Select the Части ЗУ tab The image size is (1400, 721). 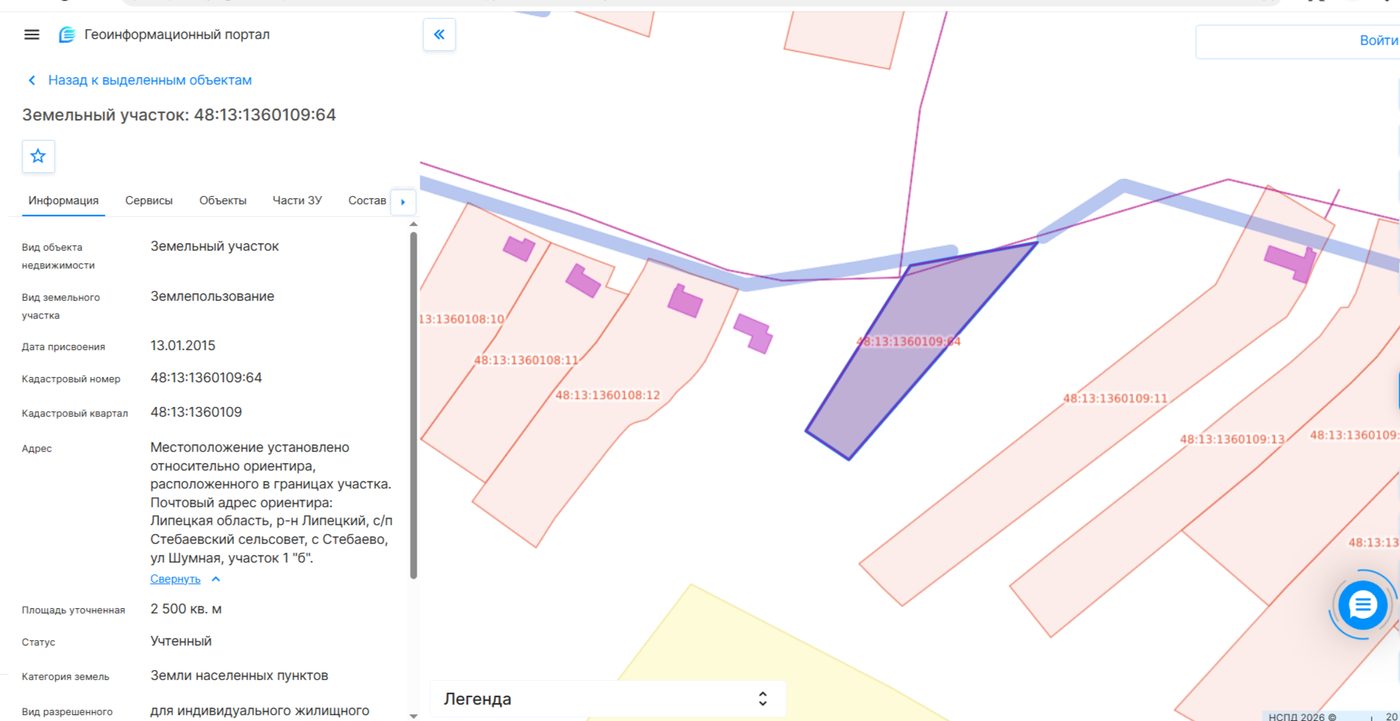pos(297,200)
